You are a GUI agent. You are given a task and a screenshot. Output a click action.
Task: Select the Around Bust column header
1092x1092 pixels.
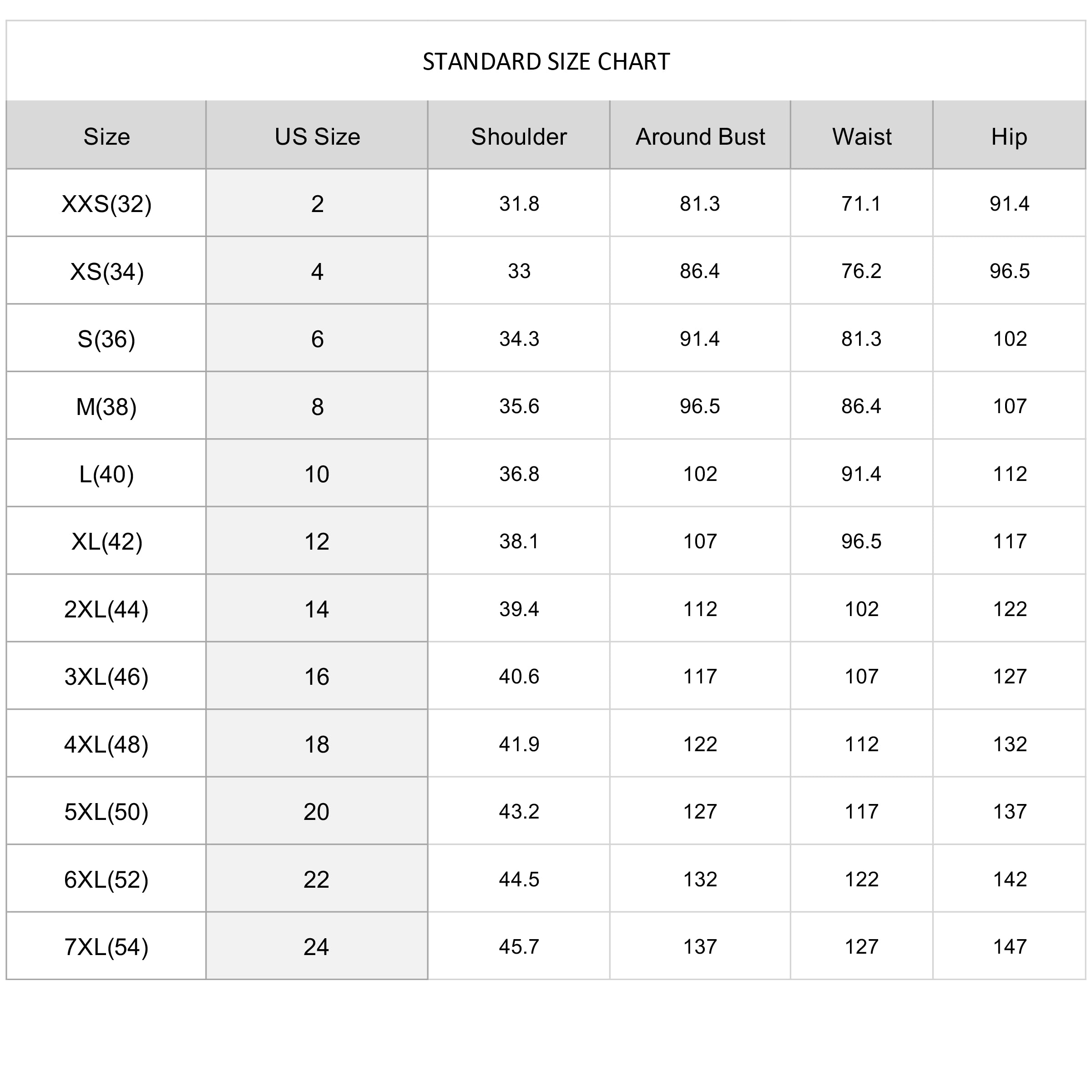click(700, 137)
